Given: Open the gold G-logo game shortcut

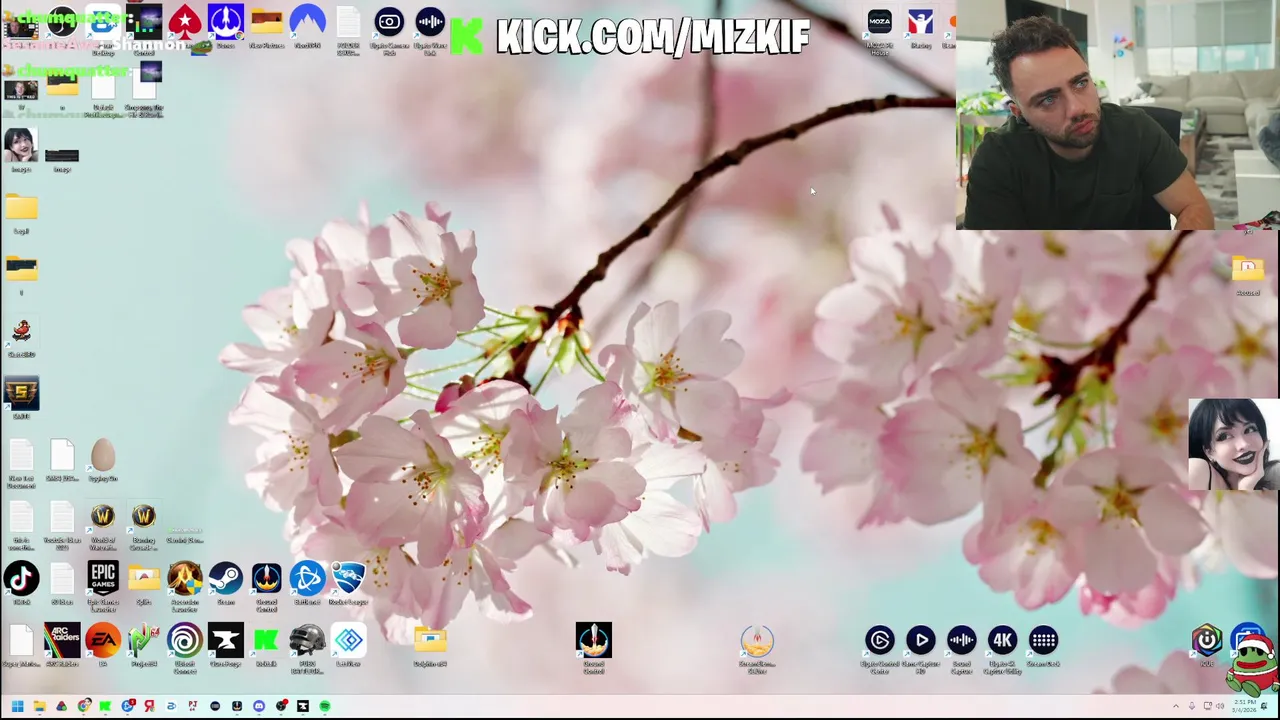Looking at the screenshot, I should 21,393.
